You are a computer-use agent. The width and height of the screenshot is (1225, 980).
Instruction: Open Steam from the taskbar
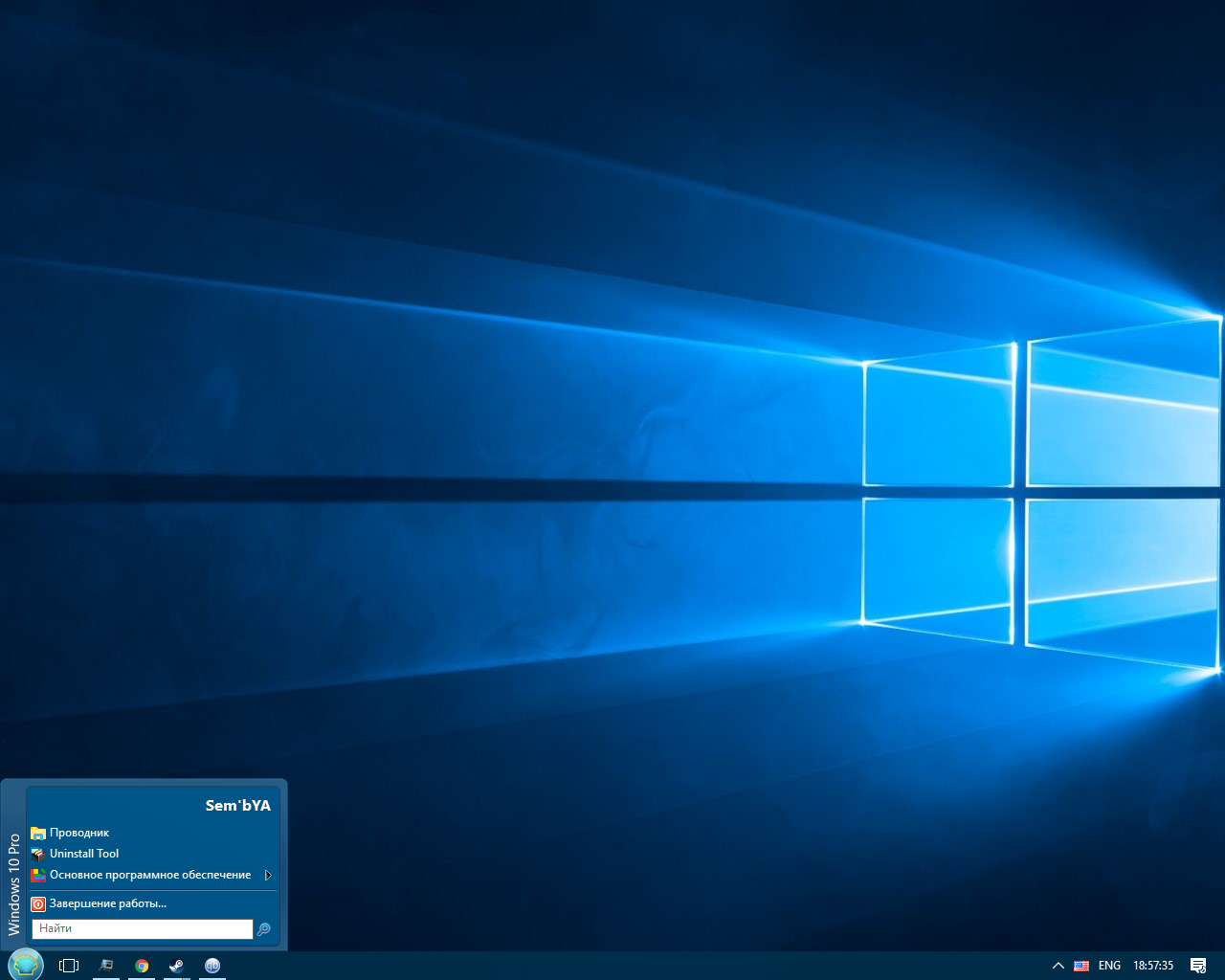pyautogui.click(x=177, y=966)
